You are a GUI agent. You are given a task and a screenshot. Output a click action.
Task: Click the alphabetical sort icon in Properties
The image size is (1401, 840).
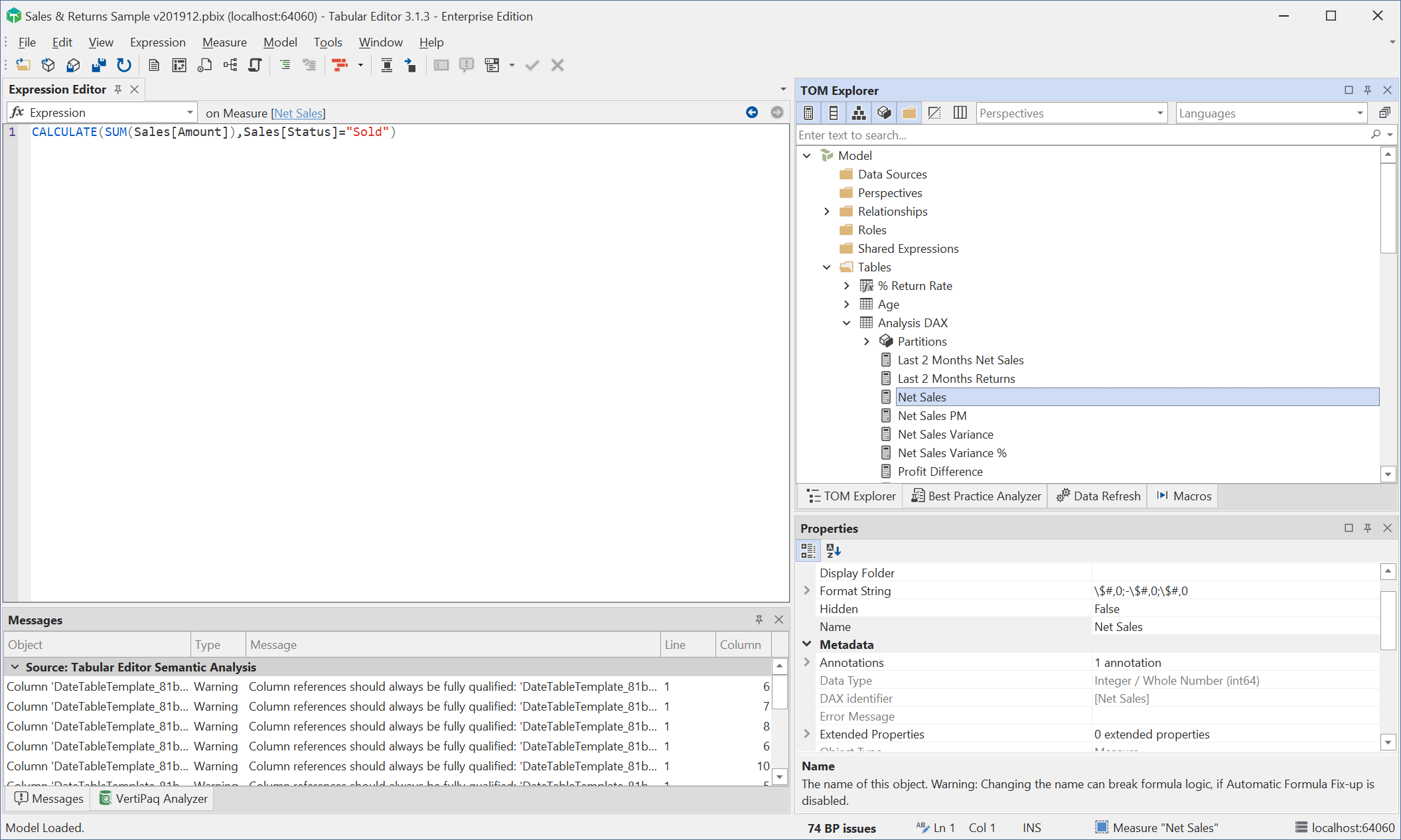click(834, 551)
